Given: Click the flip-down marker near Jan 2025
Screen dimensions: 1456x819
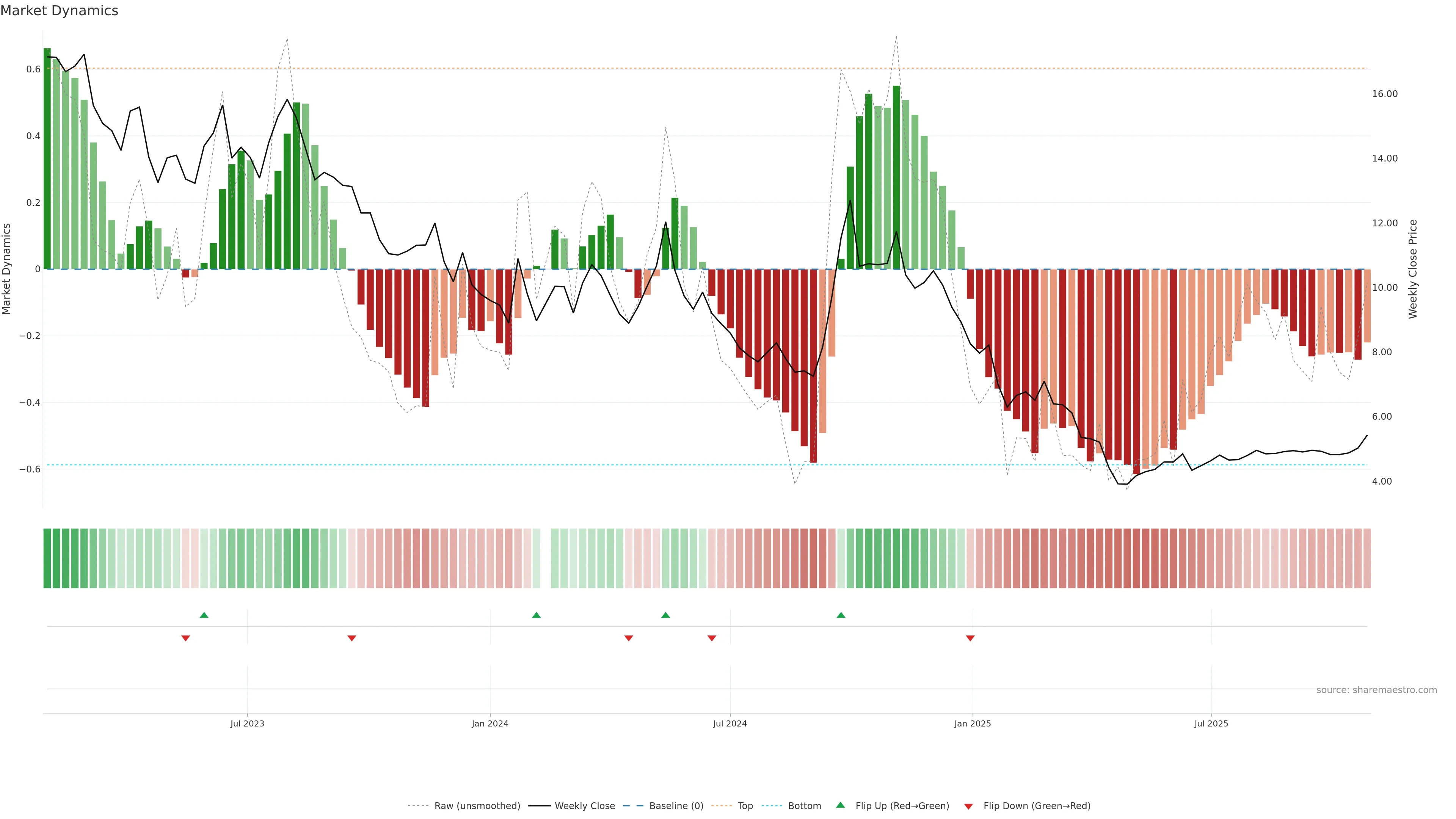Looking at the screenshot, I should click(971, 638).
